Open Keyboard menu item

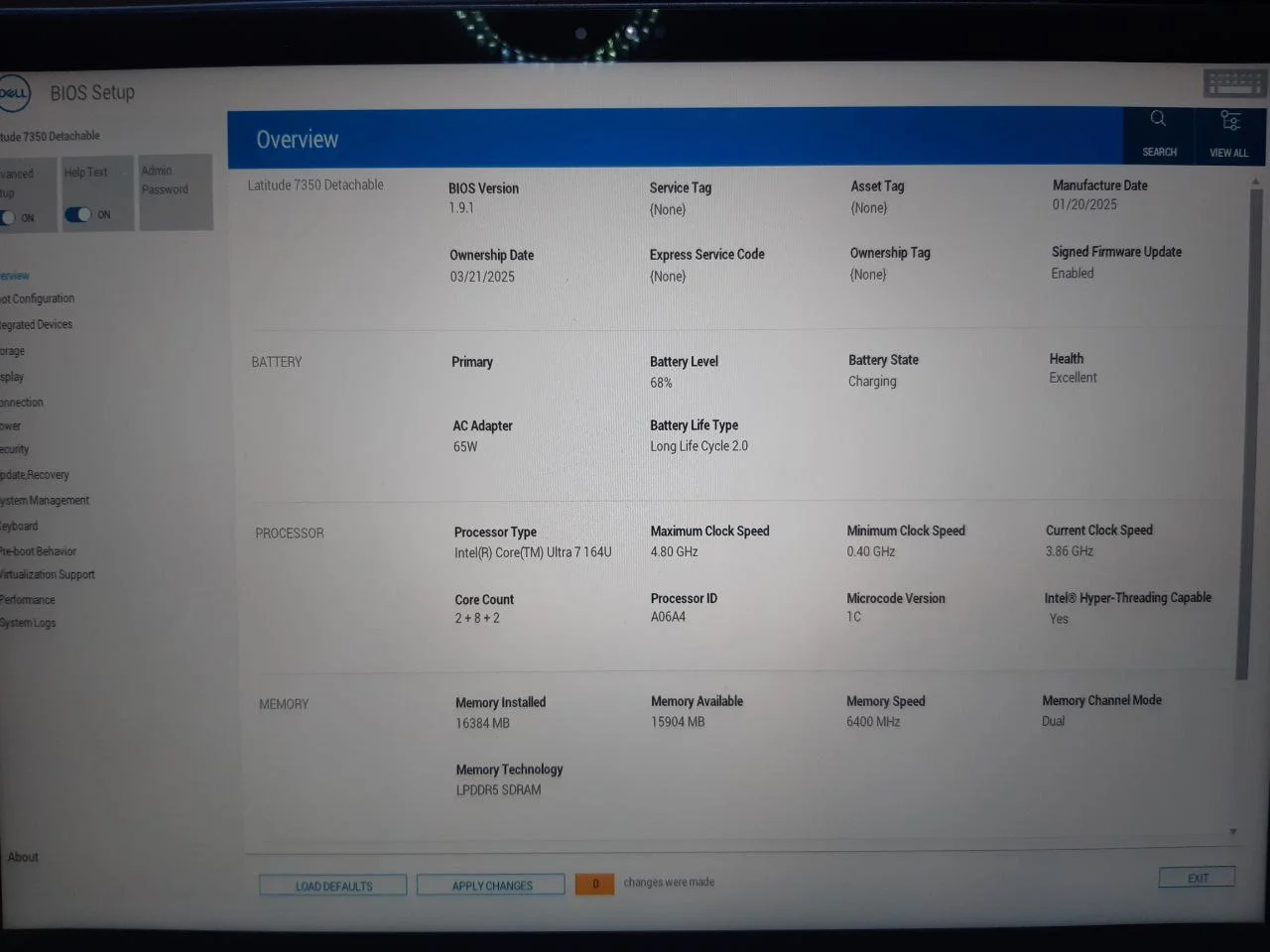click(19, 527)
